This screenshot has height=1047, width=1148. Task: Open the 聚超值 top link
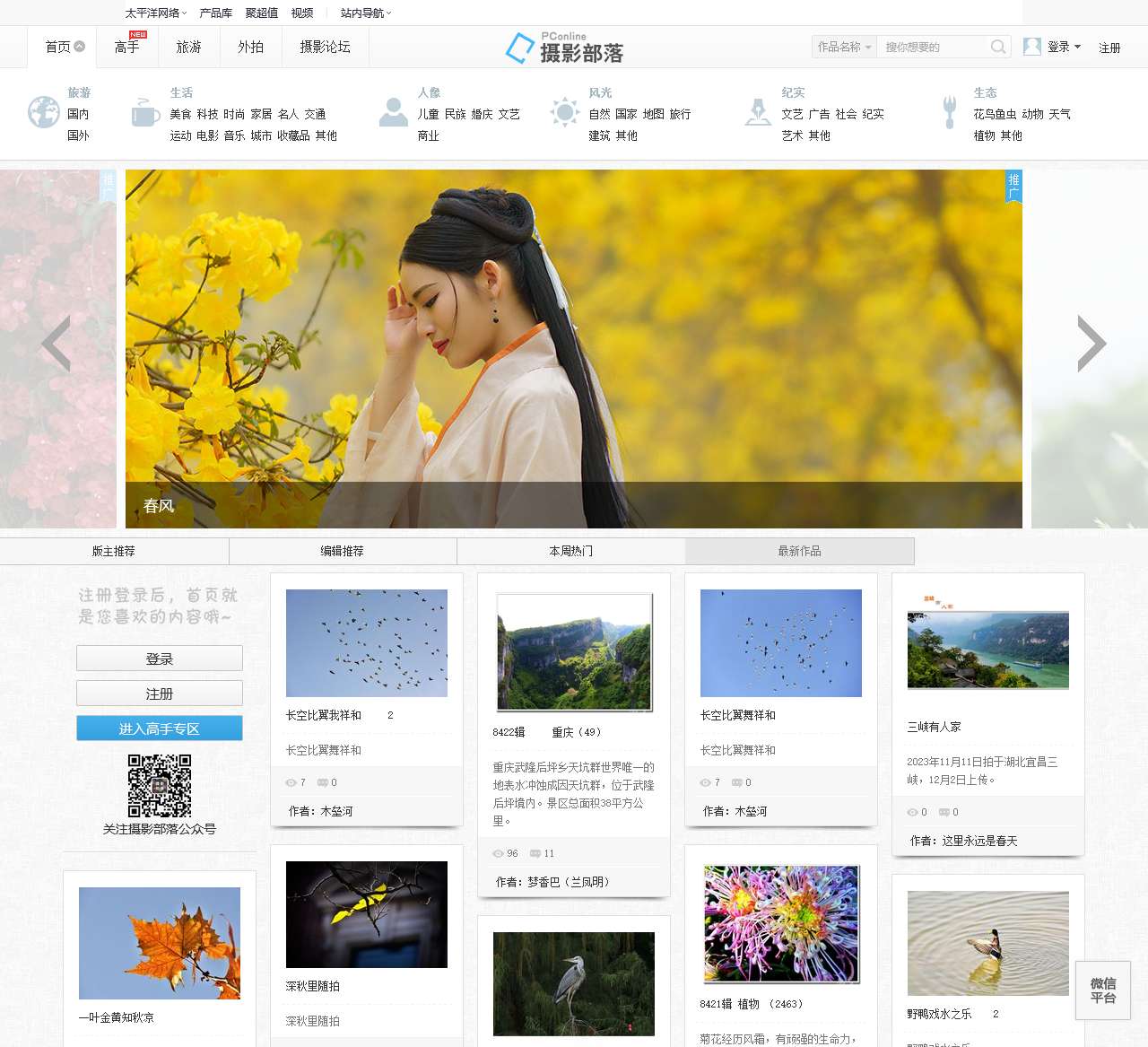tap(261, 13)
